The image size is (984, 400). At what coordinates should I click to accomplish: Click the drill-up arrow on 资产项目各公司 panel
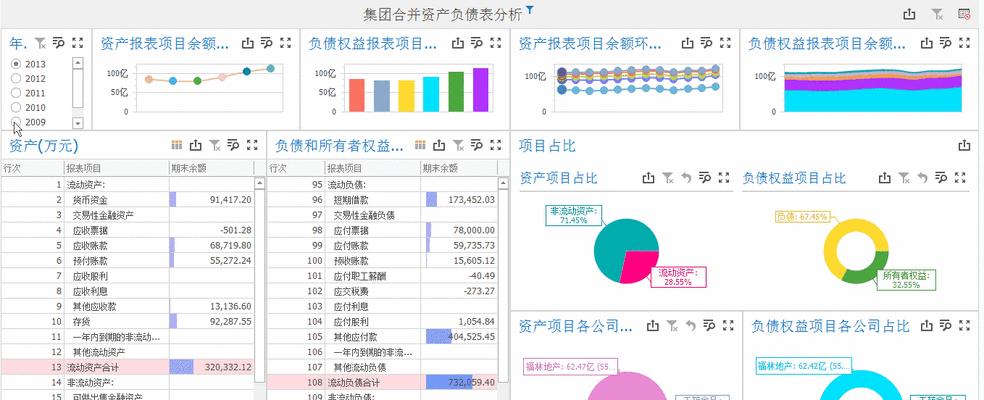pos(691,325)
